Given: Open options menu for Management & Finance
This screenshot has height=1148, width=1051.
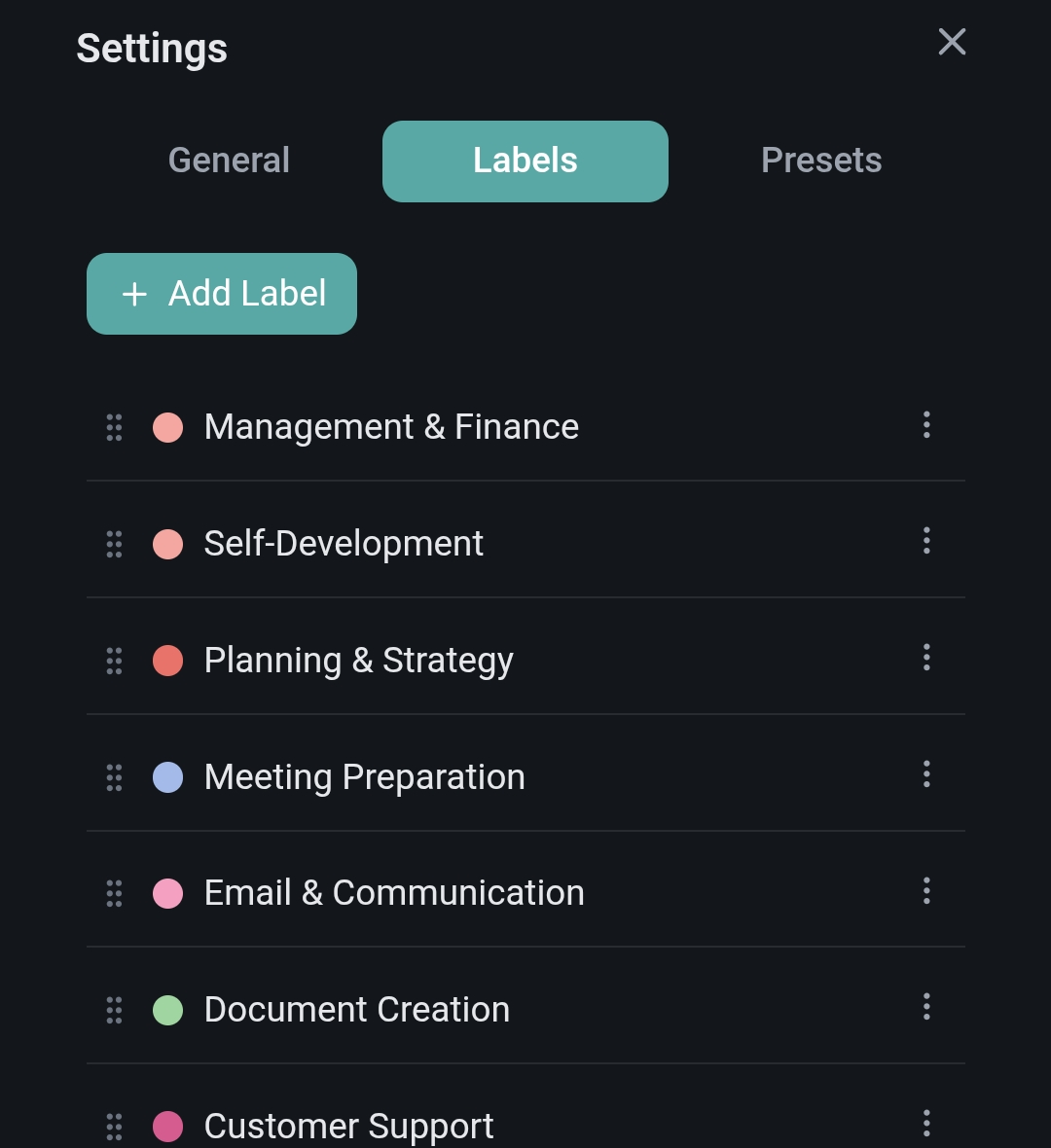Looking at the screenshot, I should [925, 425].
